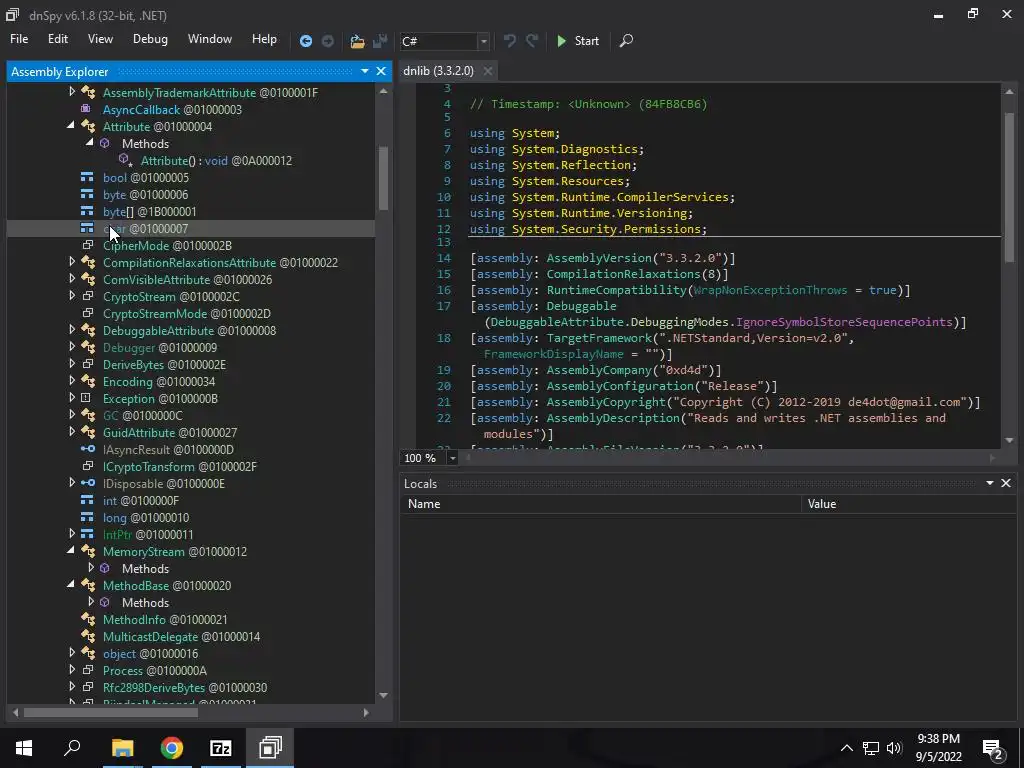Expand CompilationRelaxationsAttribute node
The height and width of the screenshot is (768, 1024).
[x=72, y=262]
